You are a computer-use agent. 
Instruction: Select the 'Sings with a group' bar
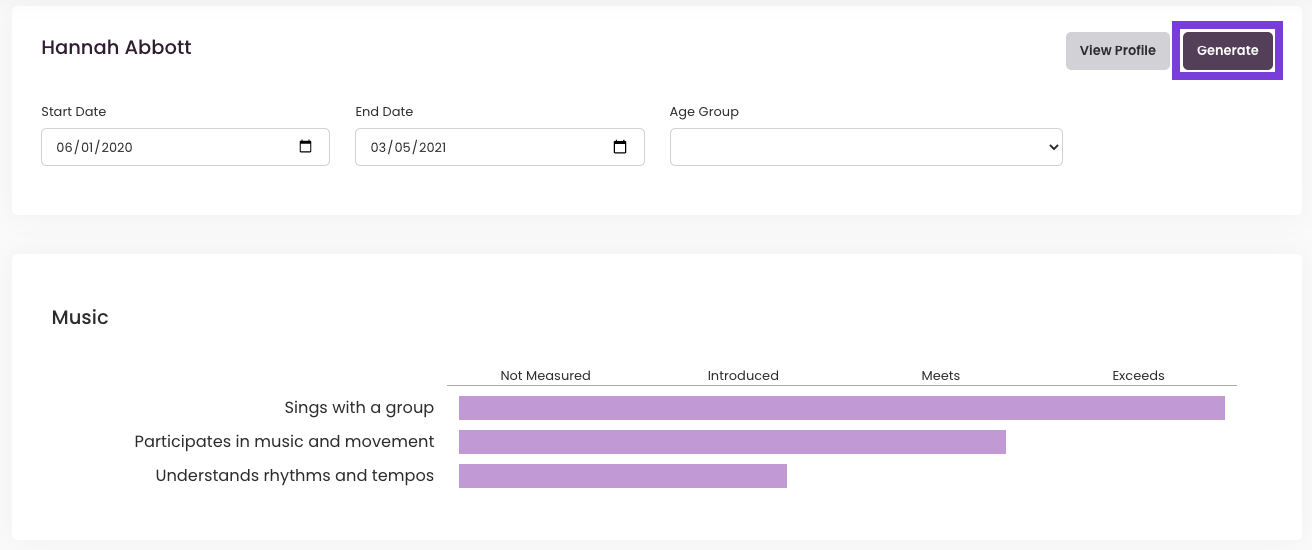point(842,408)
